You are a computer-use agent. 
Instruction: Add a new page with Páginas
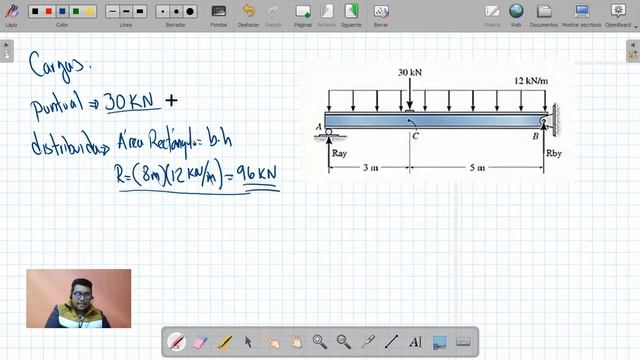303,11
